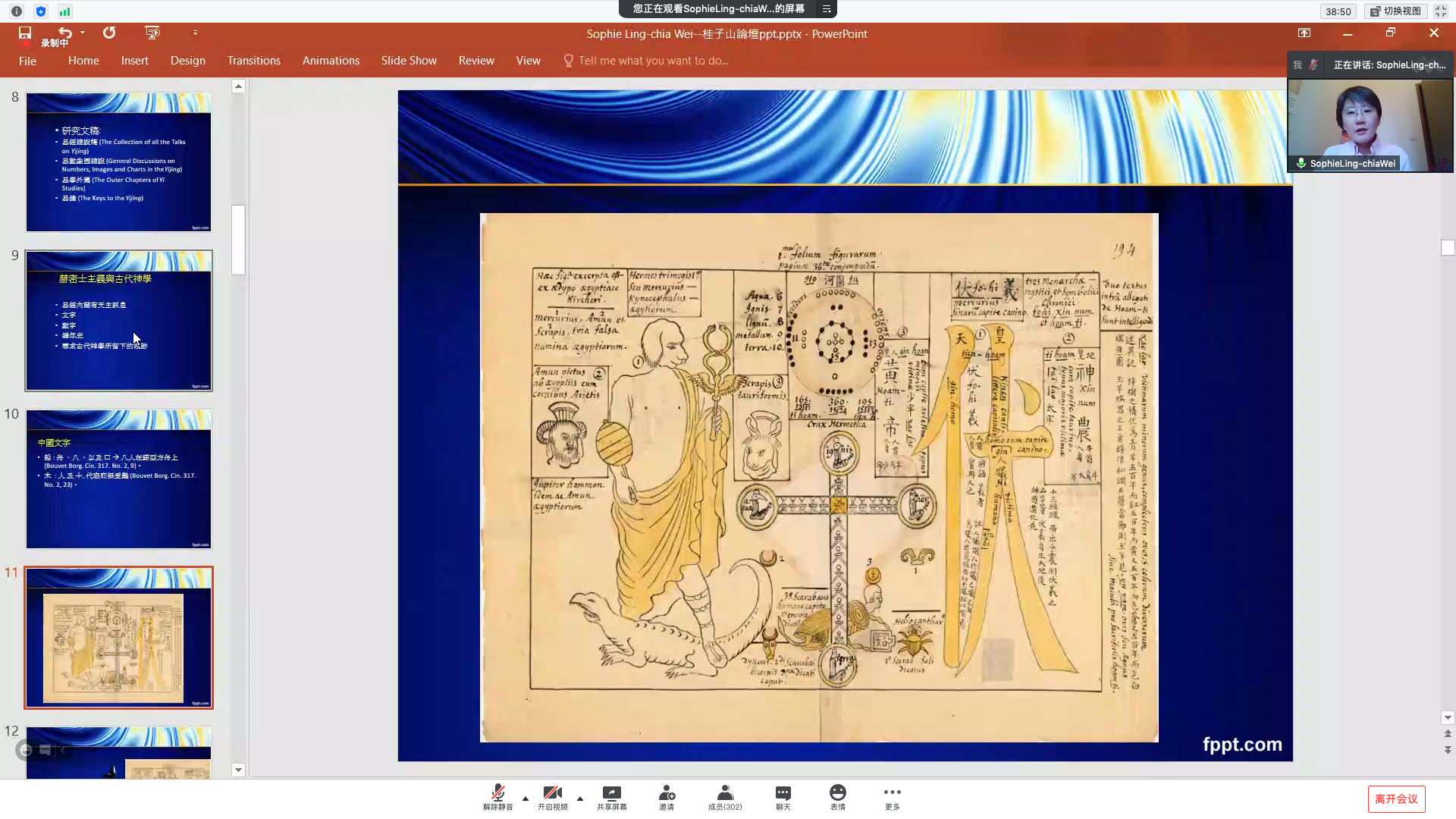Open 聊天 chat icon
This screenshot has height=819, width=1456.
pyautogui.click(x=783, y=793)
